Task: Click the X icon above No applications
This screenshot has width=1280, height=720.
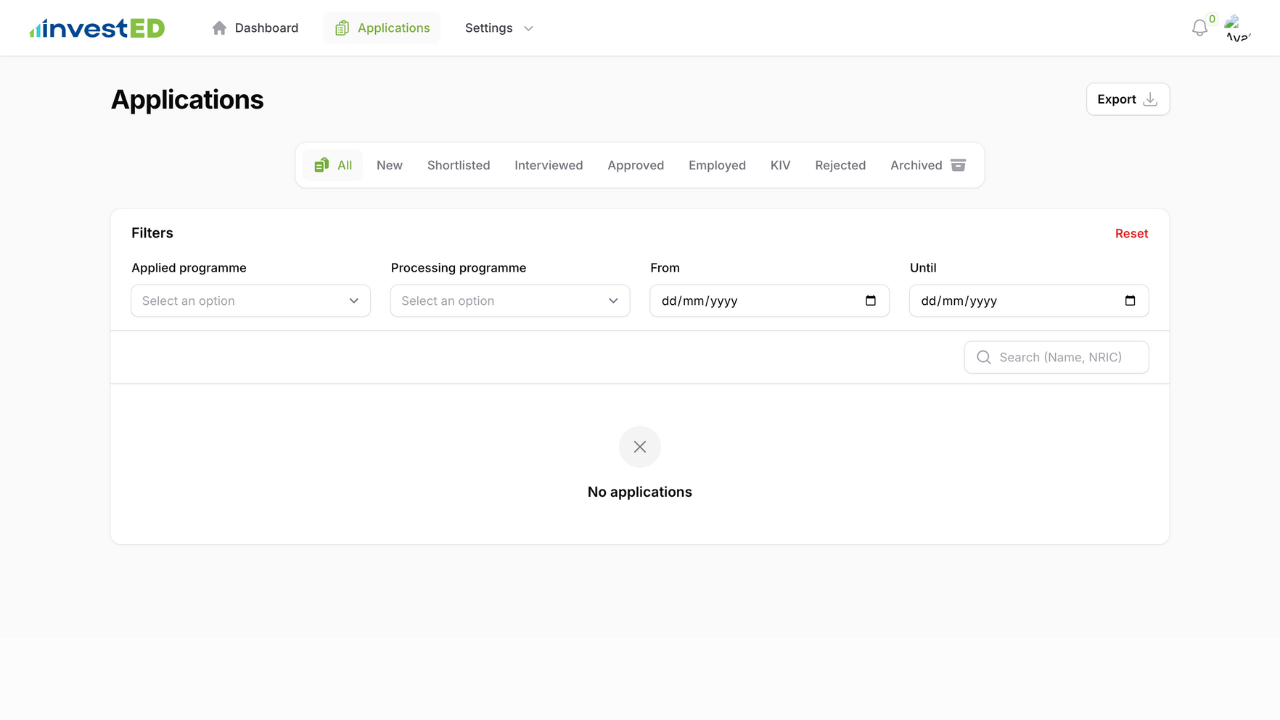Action: point(640,447)
